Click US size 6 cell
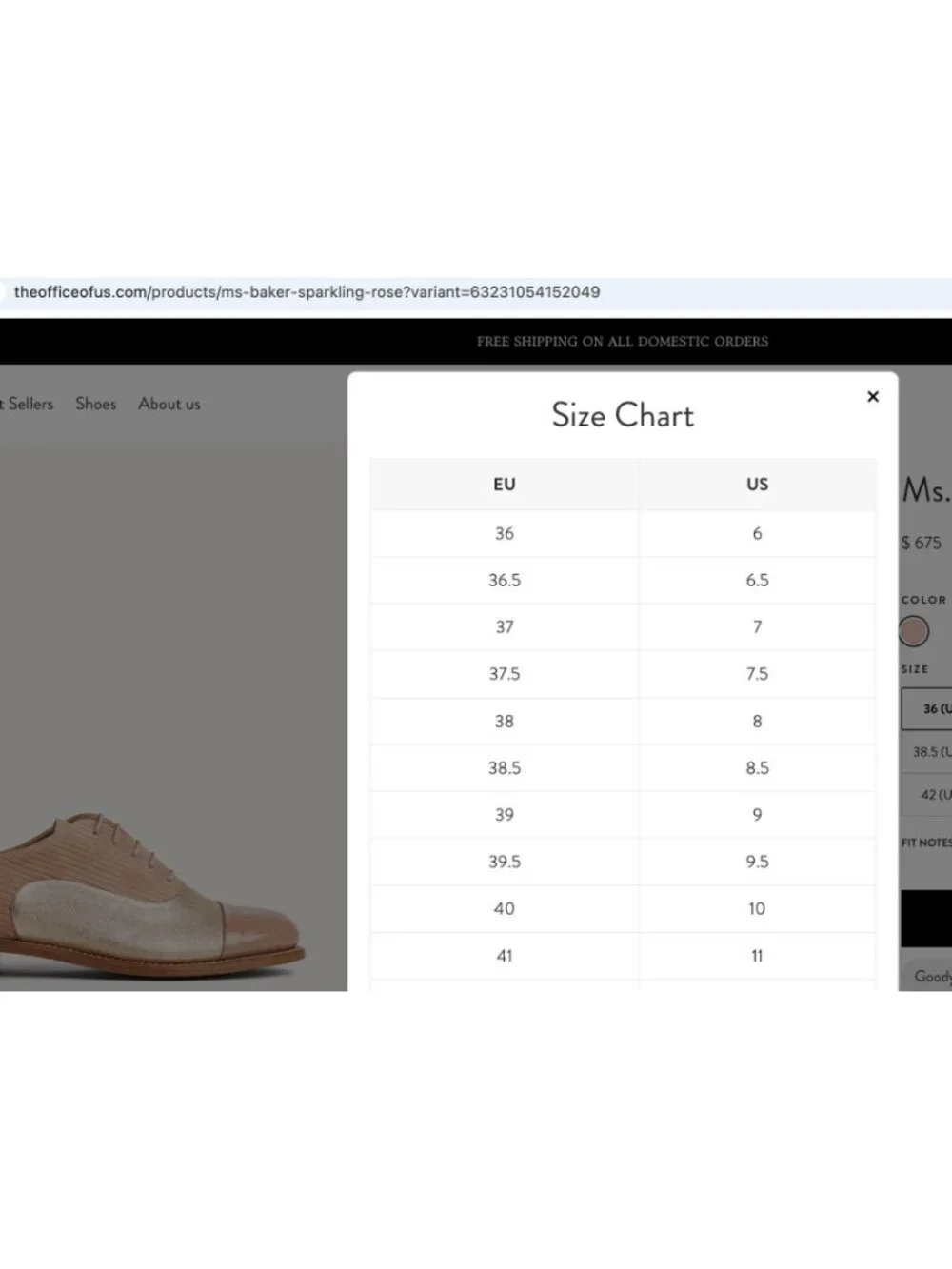The image size is (952, 1269). (x=757, y=534)
